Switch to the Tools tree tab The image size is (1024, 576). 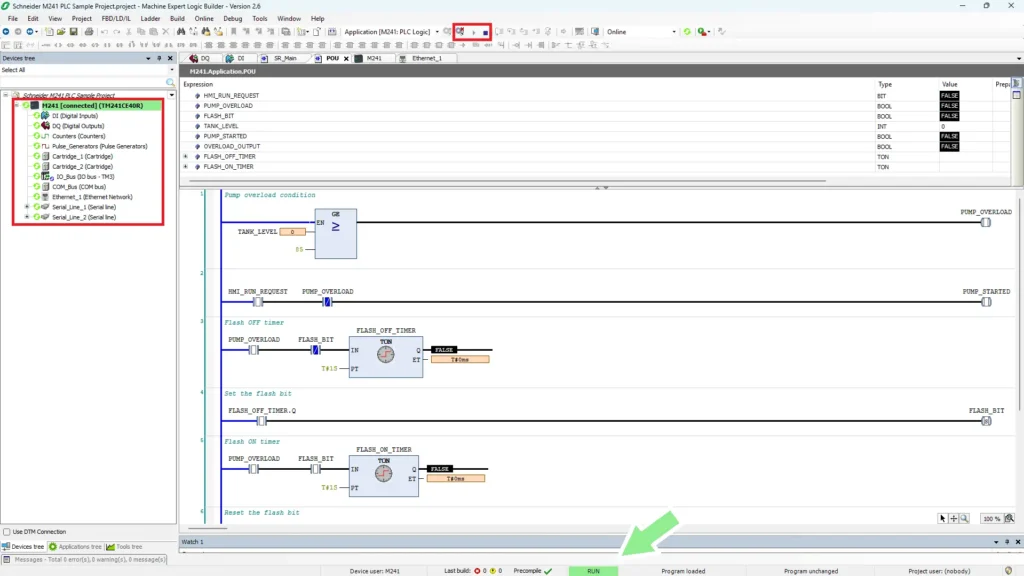124,547
